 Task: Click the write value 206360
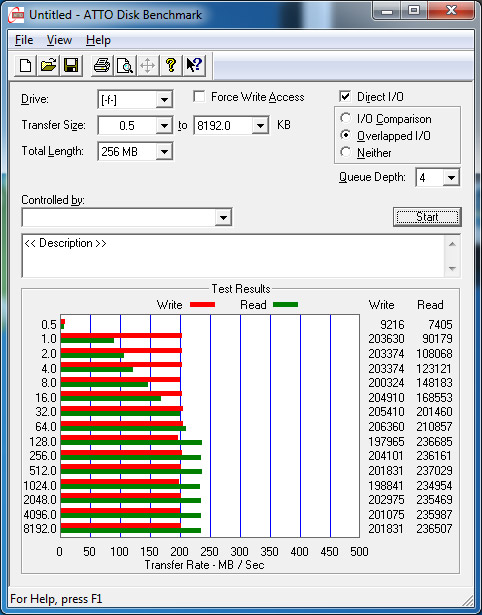tap(386, 427)
